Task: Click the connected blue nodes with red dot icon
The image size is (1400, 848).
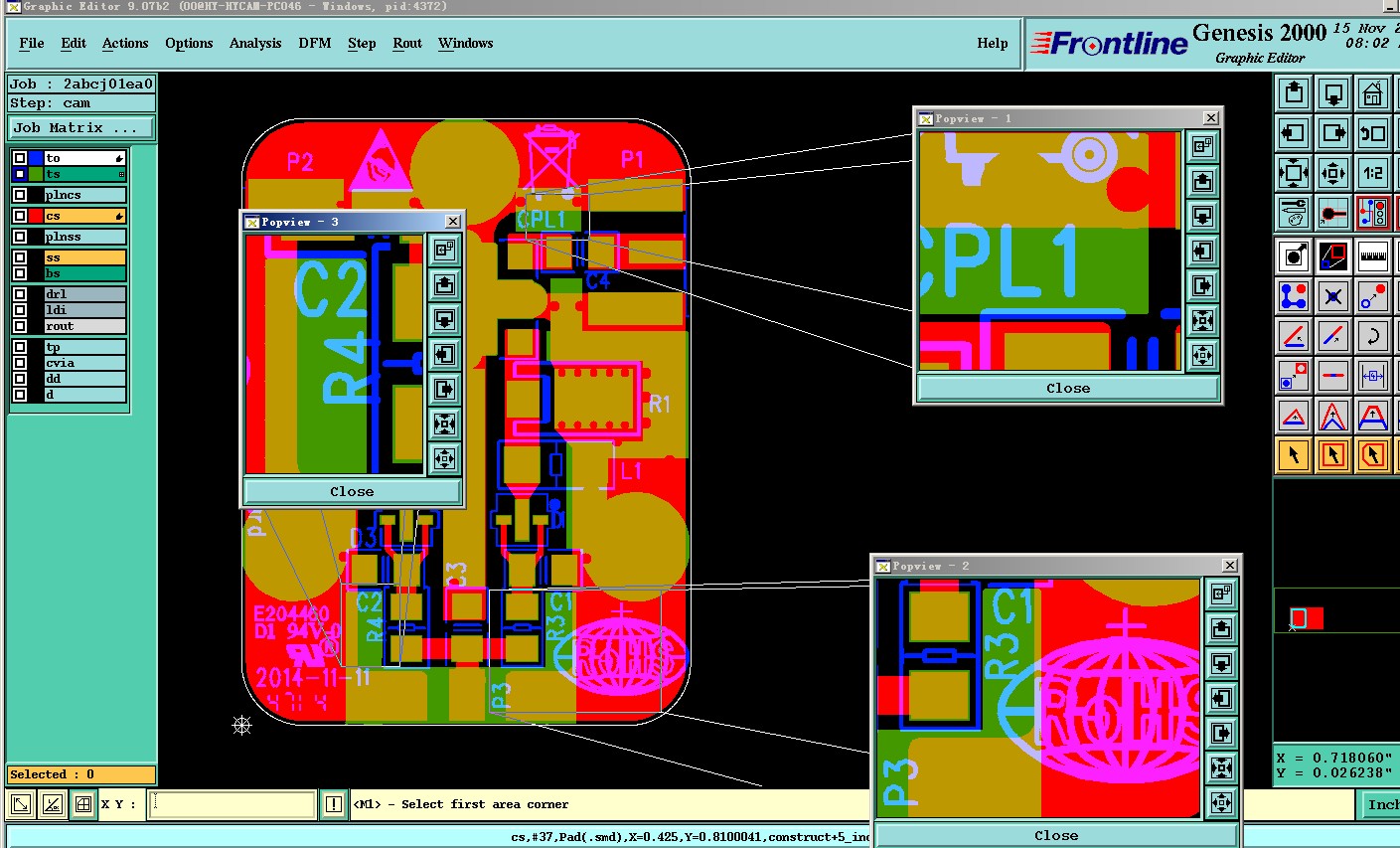Action: 1294,296
